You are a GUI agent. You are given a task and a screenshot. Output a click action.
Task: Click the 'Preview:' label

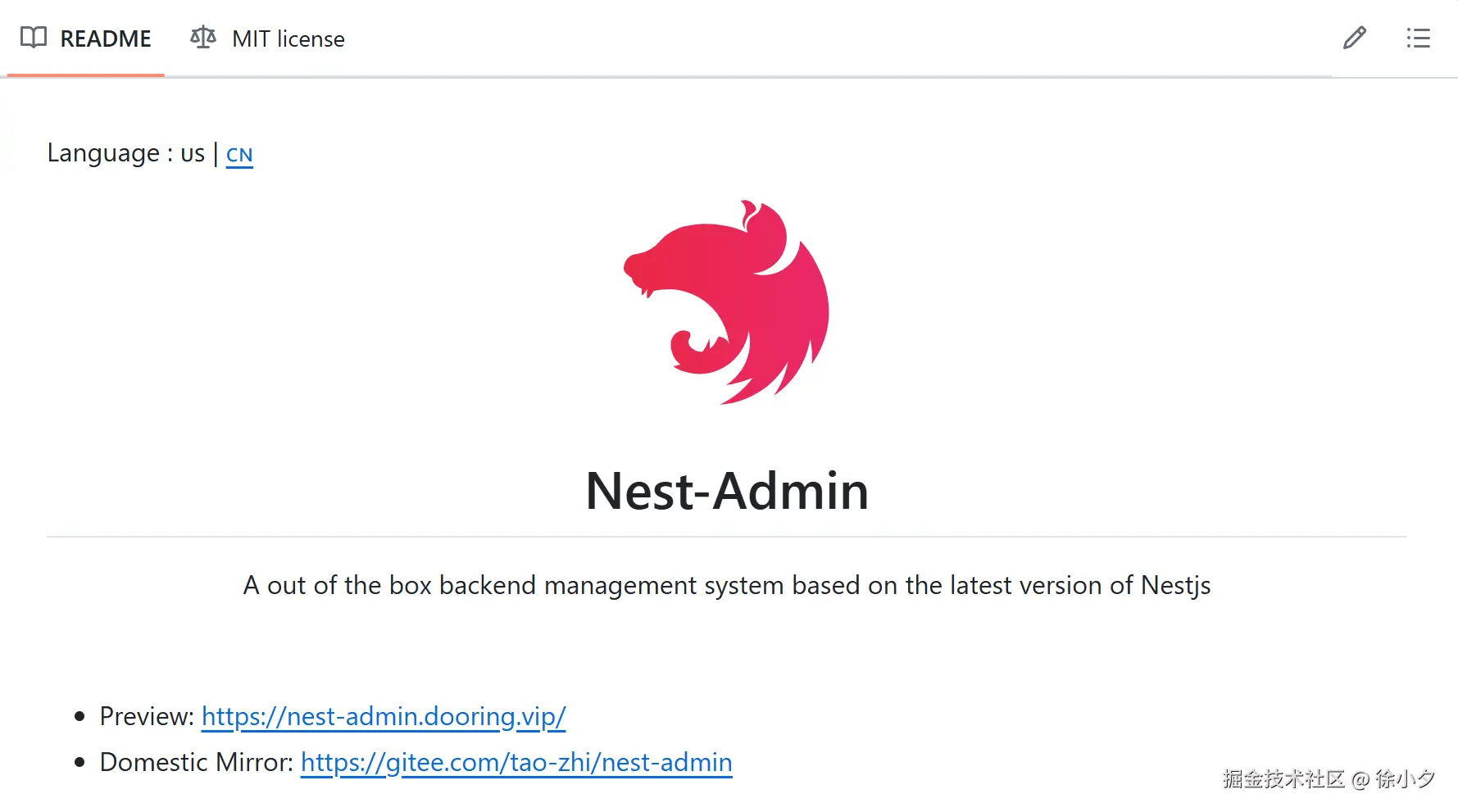pos(147,716)
